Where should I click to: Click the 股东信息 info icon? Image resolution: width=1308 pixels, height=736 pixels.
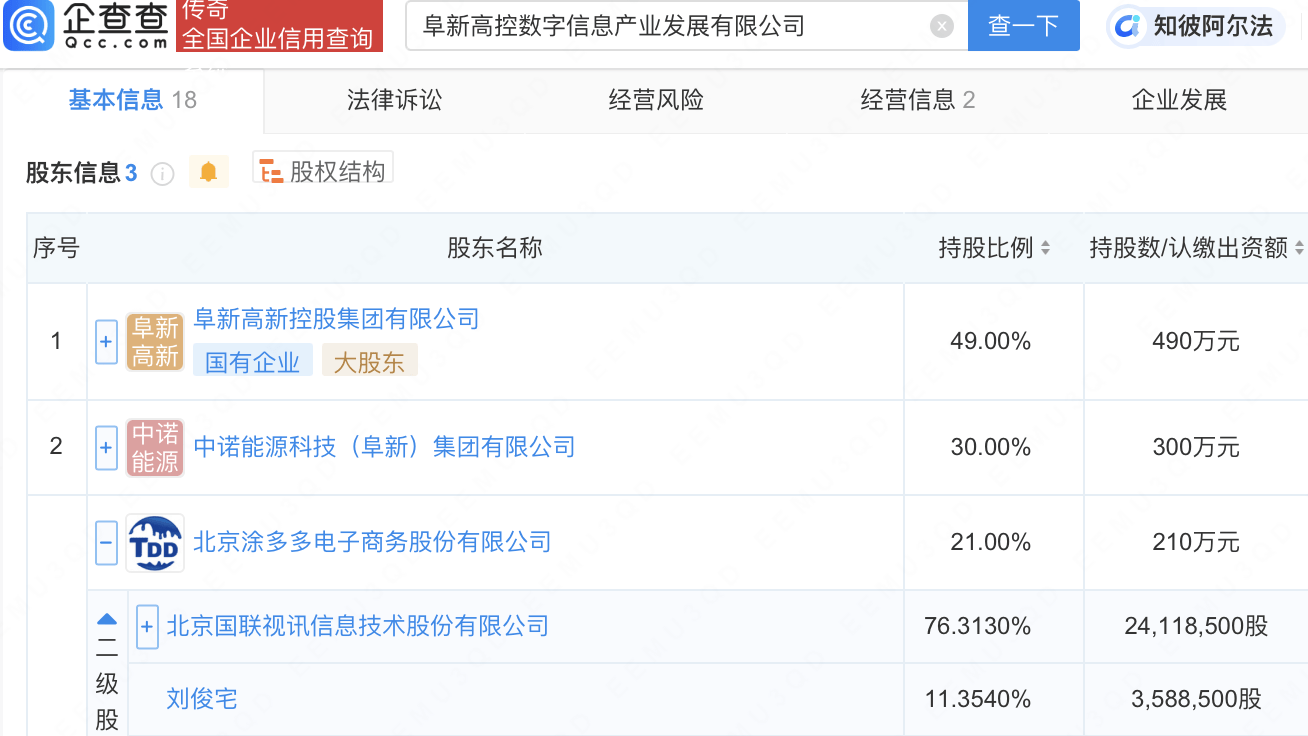coord(162,174)
